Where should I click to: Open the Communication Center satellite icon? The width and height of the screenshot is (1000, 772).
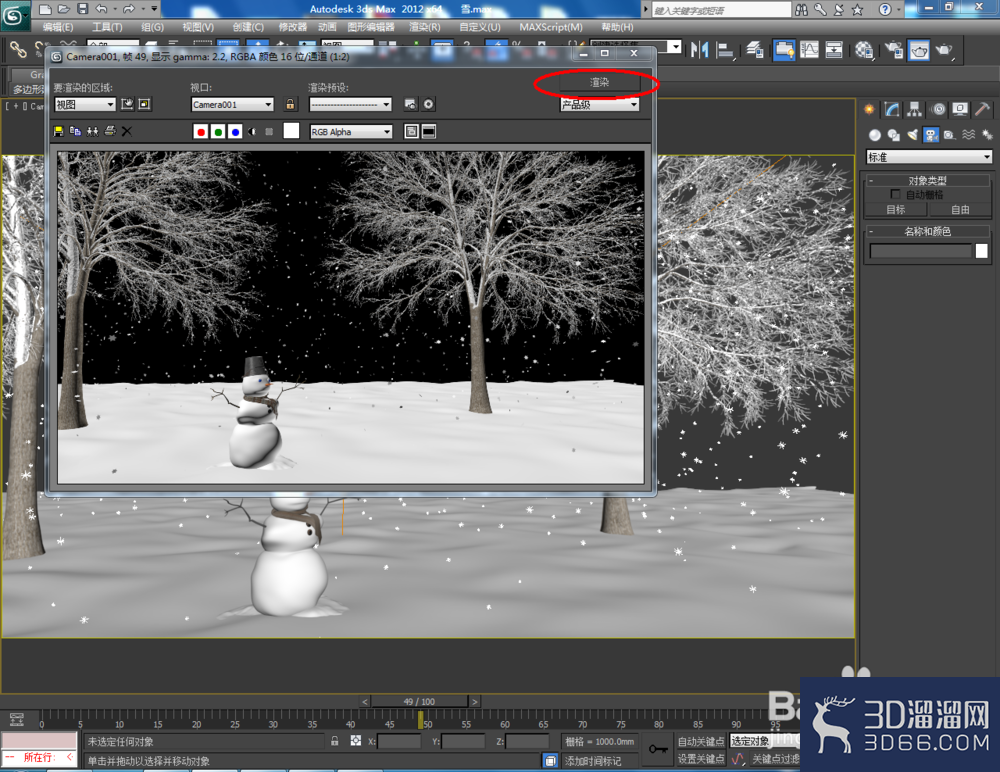click(x=839, y=10)
